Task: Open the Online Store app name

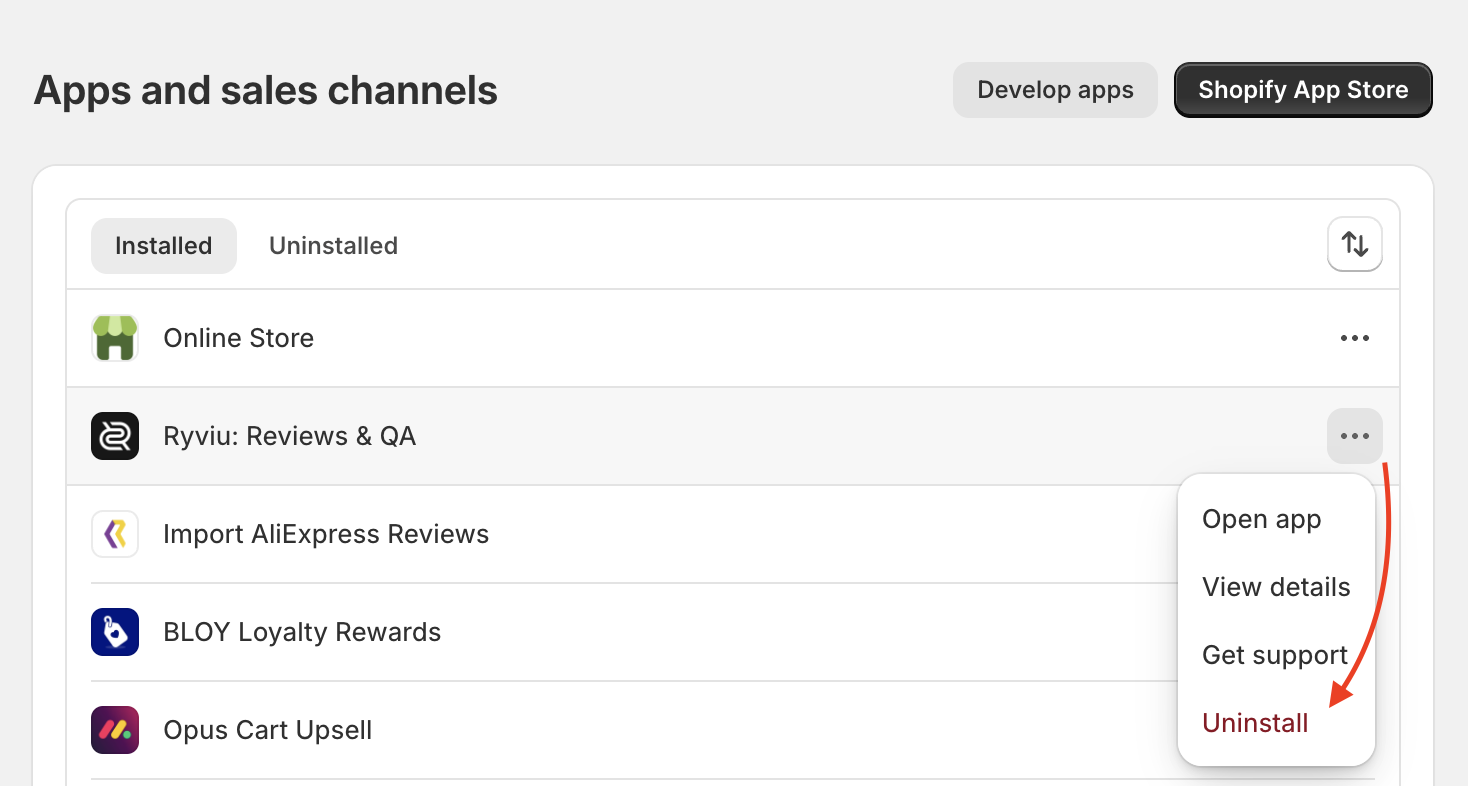Action: pos(239,338)
